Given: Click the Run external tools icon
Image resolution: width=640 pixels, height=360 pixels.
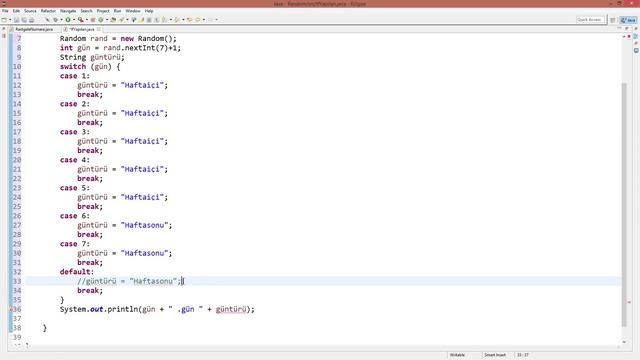Looking at the screenshot, I should (x=80, y=20).
